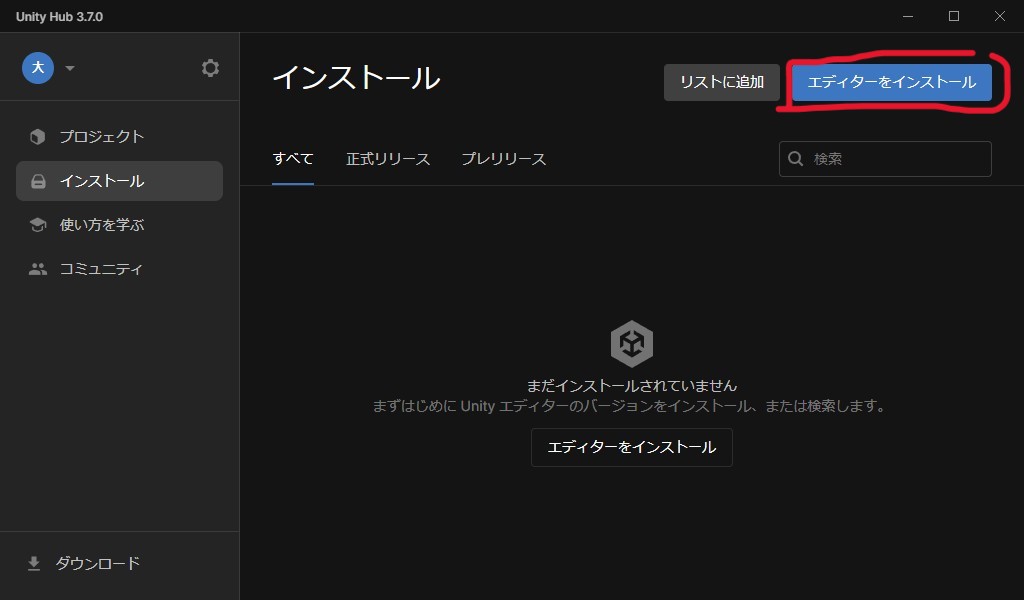Switch to the プレリリース tab
The height and width of the screenshot is (600, 1024).
503,159
